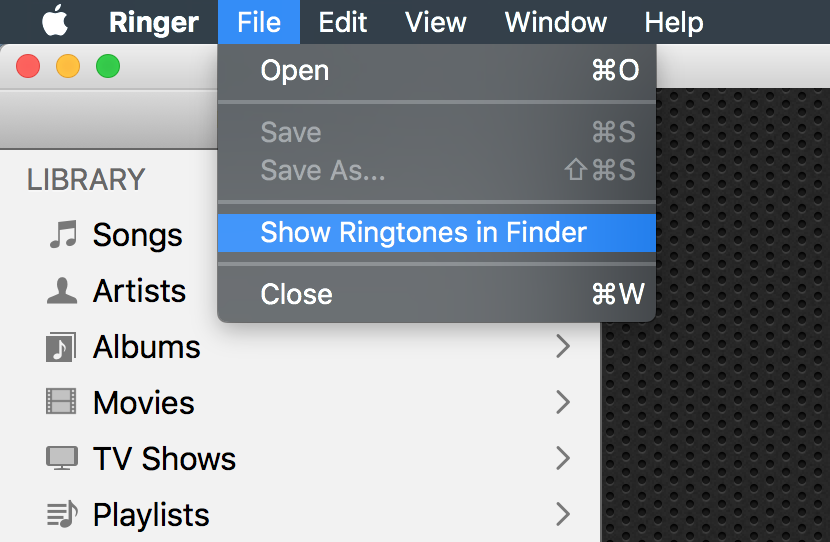Expand the Playlists row chevron
The image size is (830, 542).
click(563, 515)
